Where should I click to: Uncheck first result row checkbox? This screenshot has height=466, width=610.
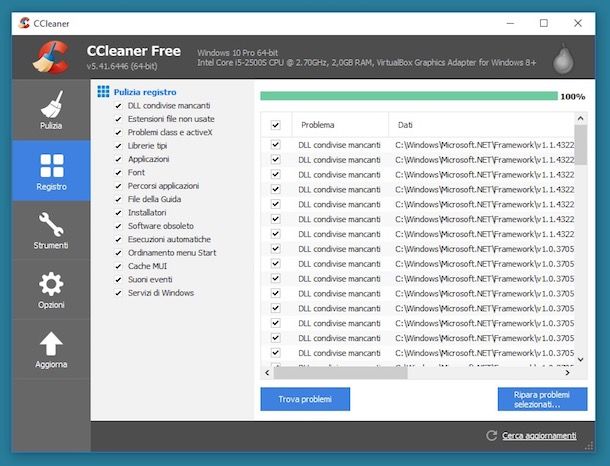(275, 145)
